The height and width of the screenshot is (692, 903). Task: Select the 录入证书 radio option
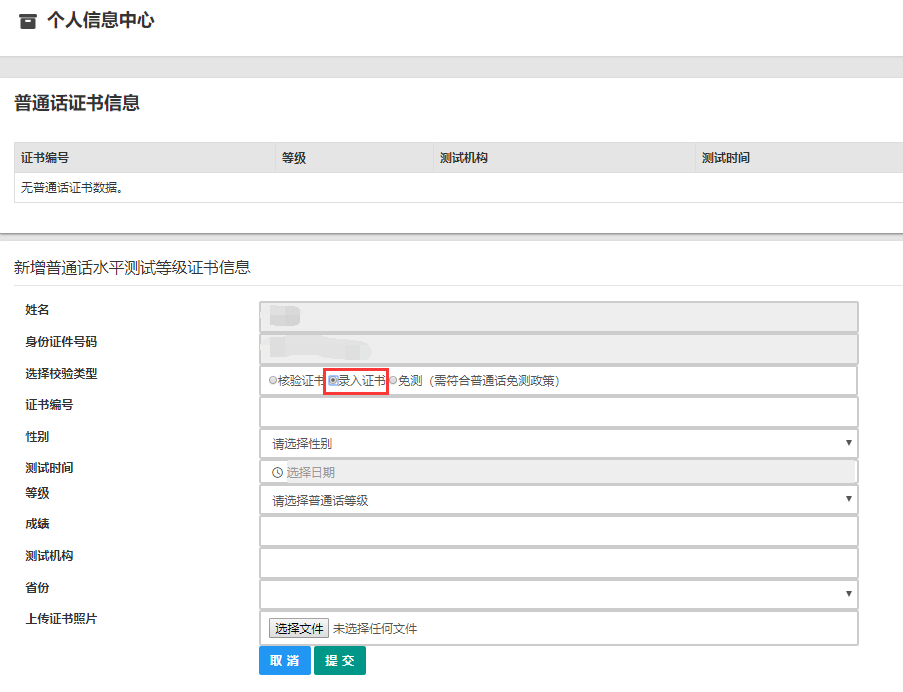click(x=334, y=380)
